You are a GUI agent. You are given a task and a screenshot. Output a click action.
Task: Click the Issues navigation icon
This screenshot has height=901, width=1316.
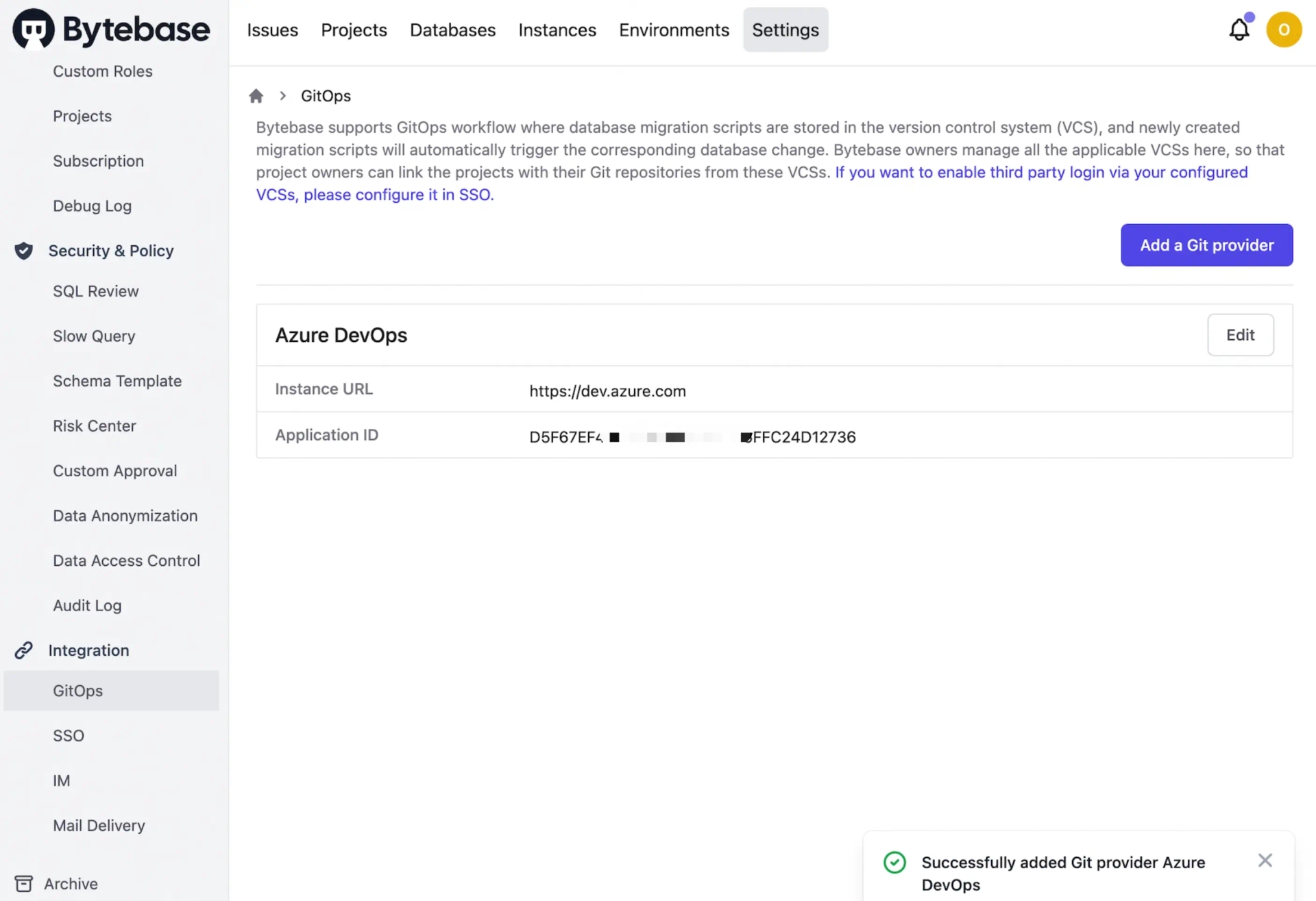[x=272, y=28]
